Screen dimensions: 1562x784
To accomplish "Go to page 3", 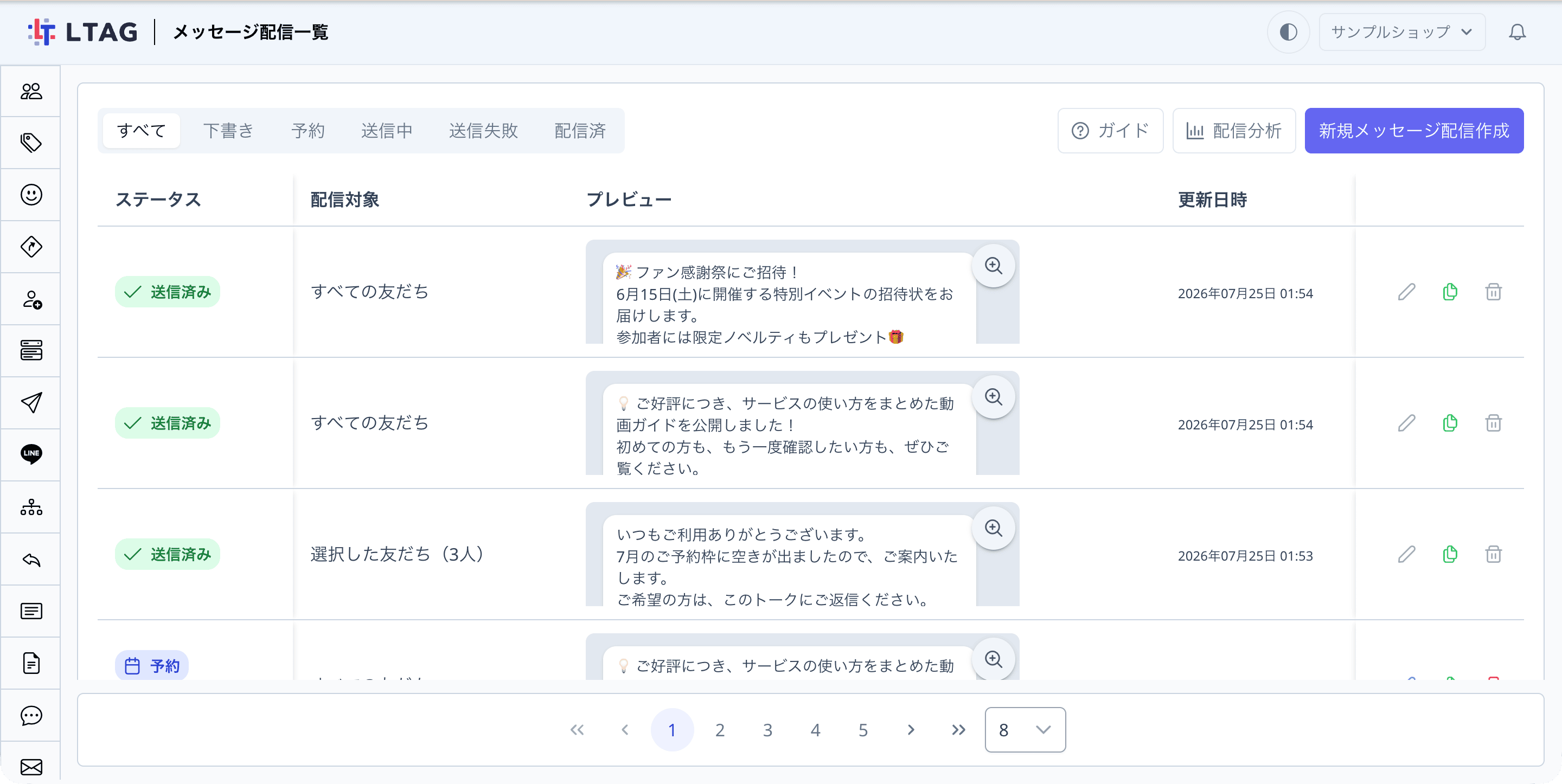I will tap(767, 729).
